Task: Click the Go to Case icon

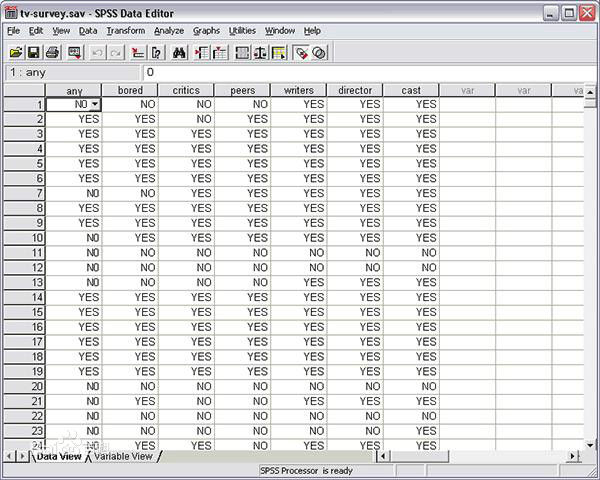Action: click(x=137, y=52)
